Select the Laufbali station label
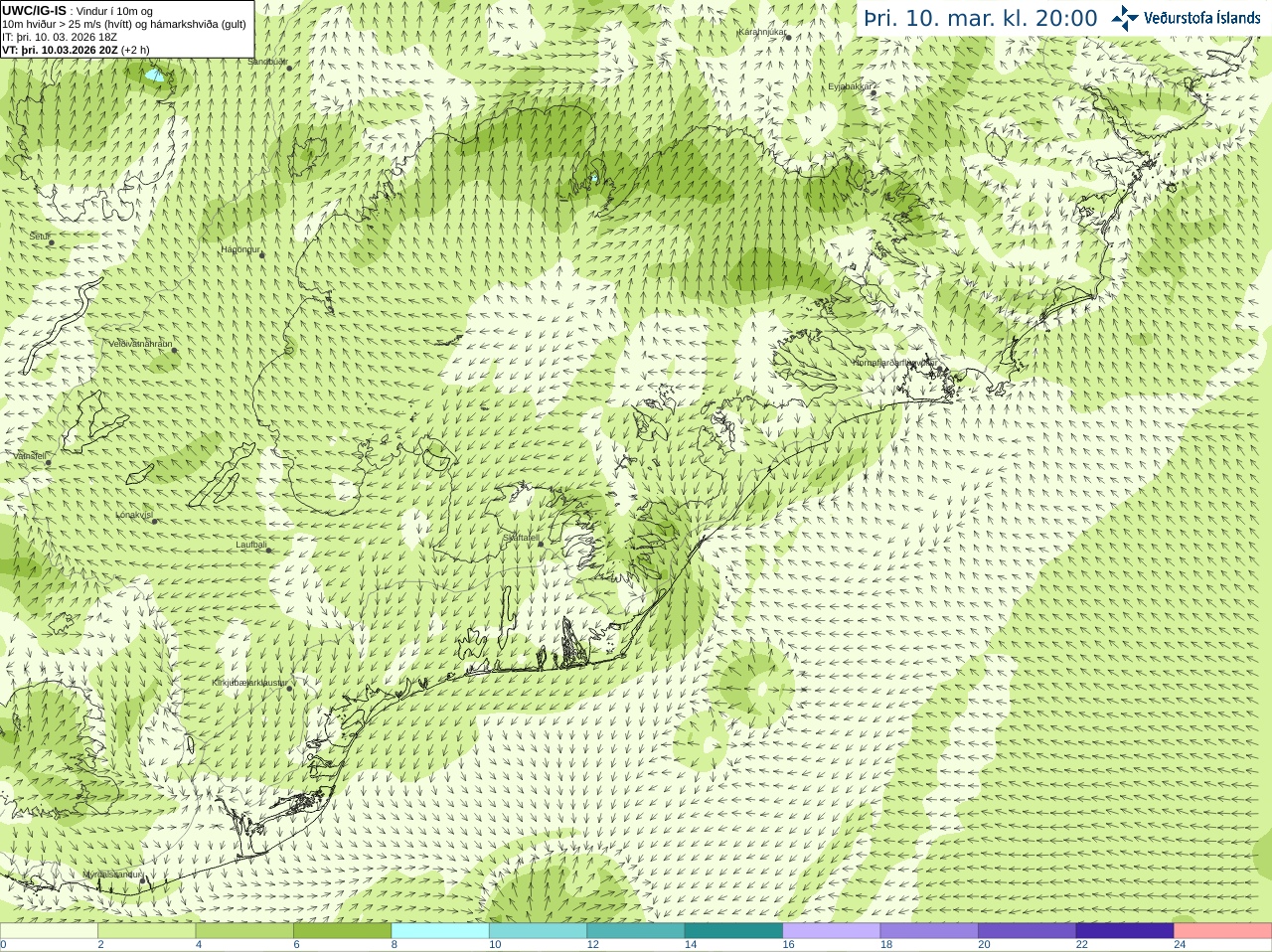The height and width of the screenshot is (952, 1272). tap(251, 545)
